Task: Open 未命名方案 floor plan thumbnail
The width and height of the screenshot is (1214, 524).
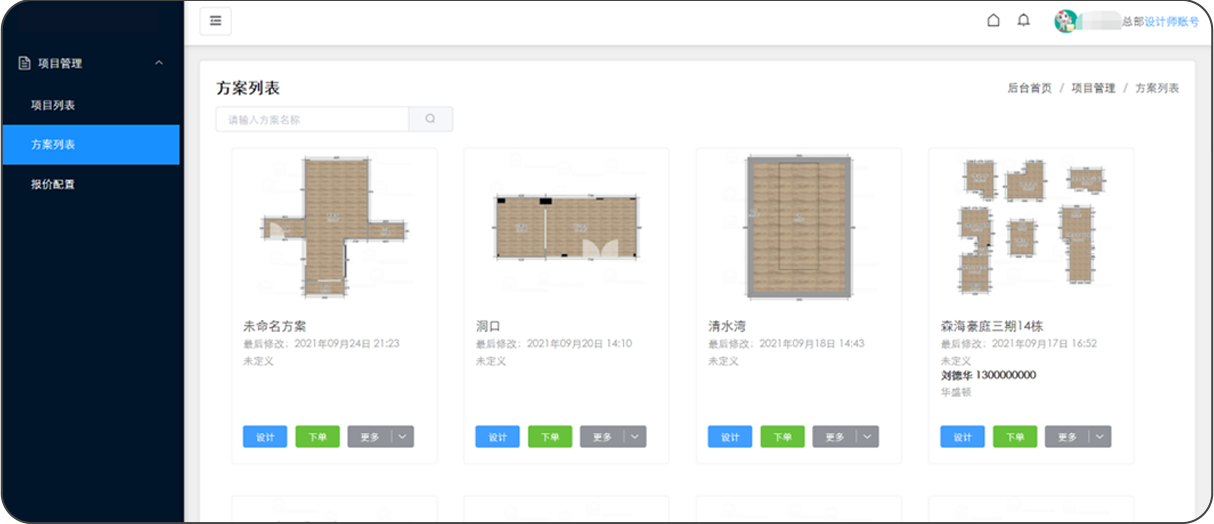Action: [x=334, y=228]
